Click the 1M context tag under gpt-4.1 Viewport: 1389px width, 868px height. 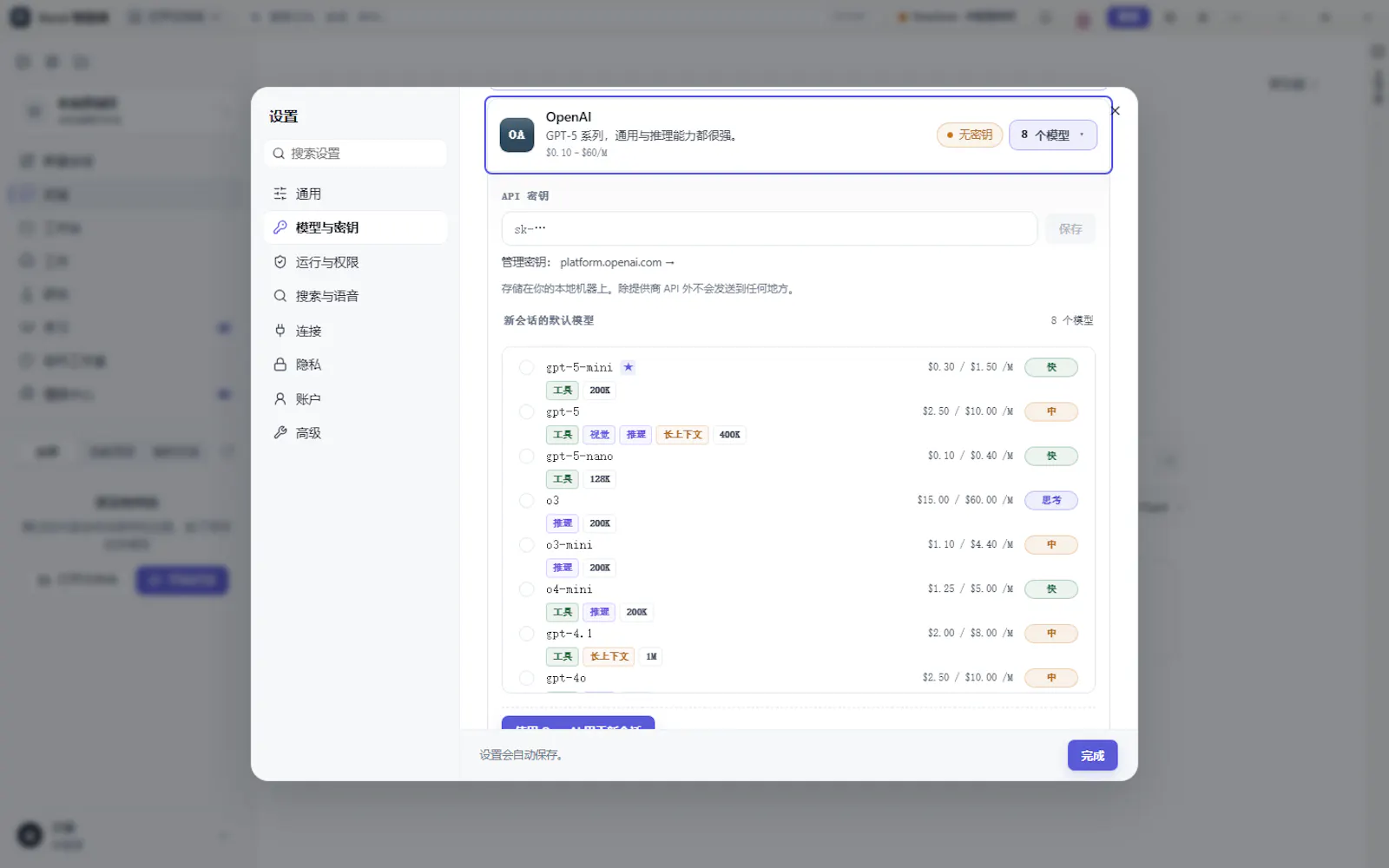tap(651, 656)
